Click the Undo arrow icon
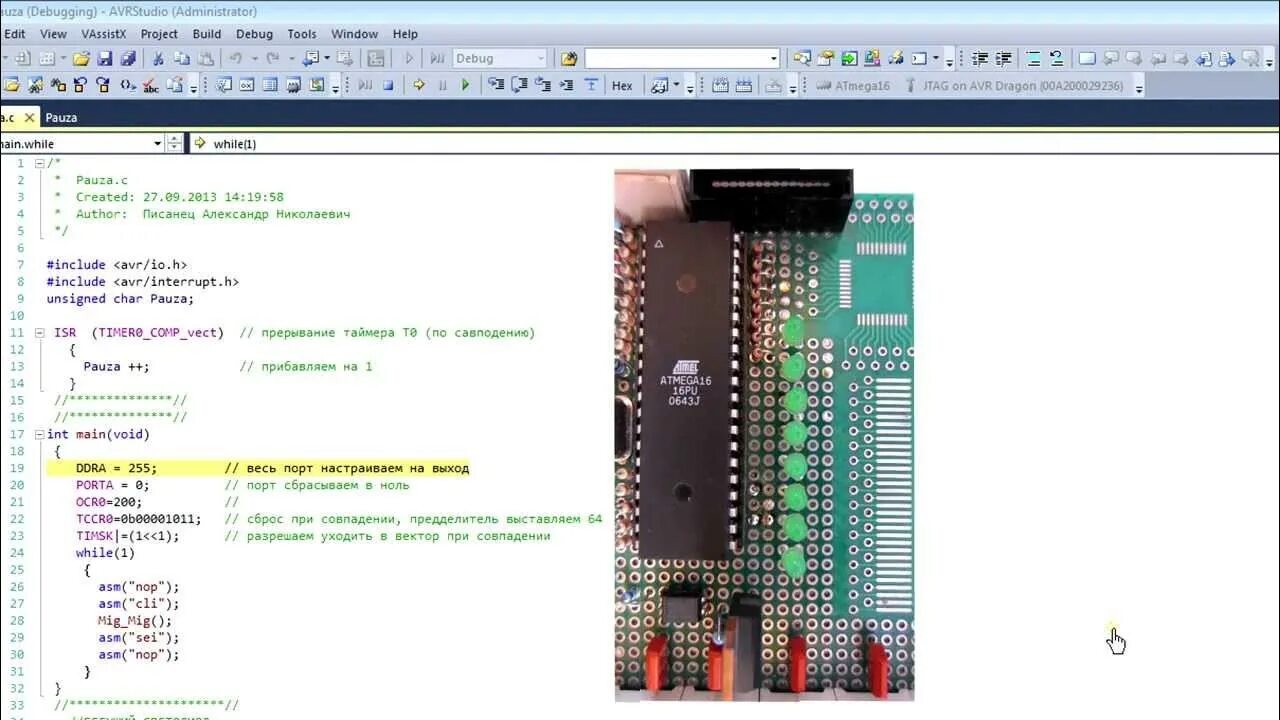 [235, 58]
